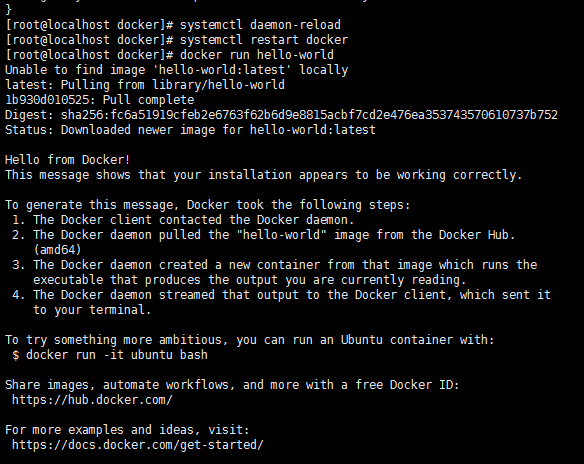
Task: Click step 3 about creating new container
Action: point(274,273)
